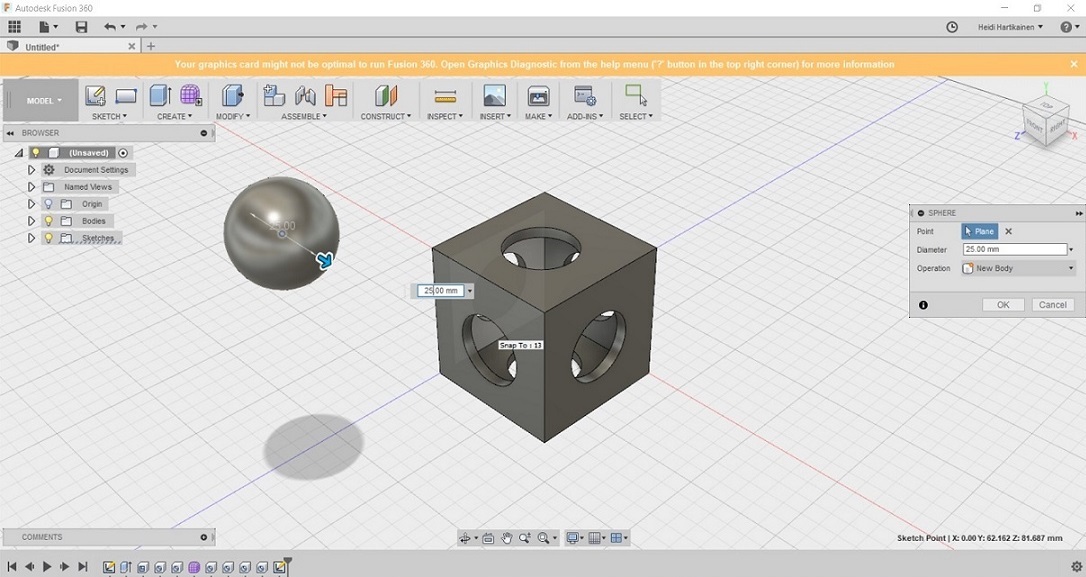This screenshot has height=577, width=1086.
Task: Expand the Named Views tree node
Action: 31,187
